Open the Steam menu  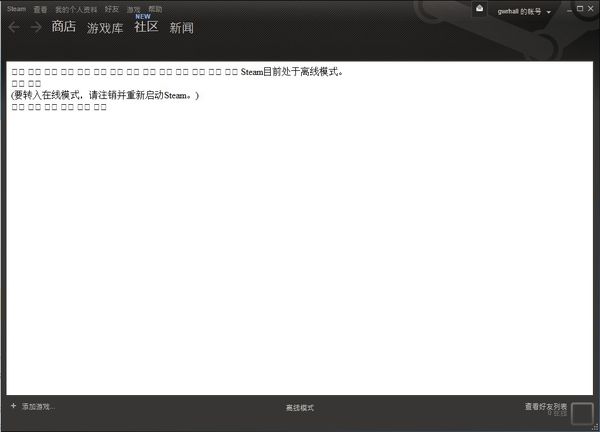(x=16, y=9)
